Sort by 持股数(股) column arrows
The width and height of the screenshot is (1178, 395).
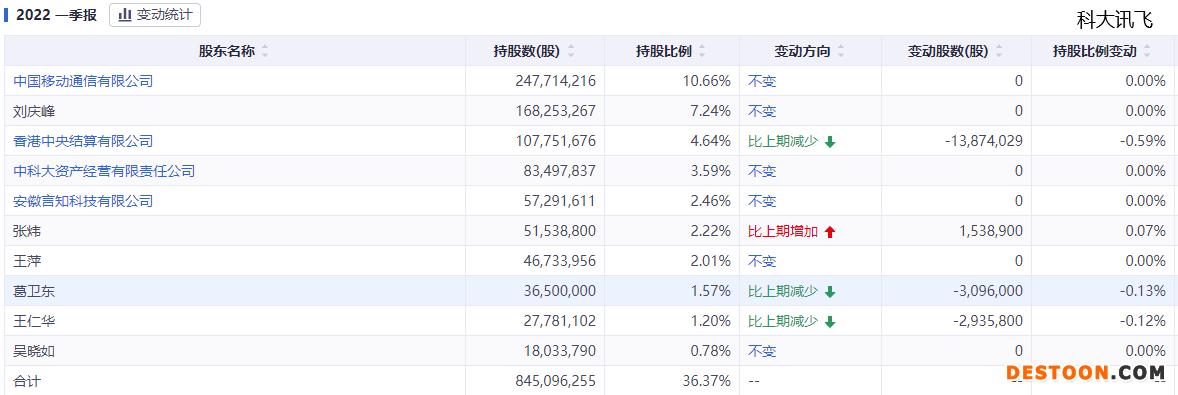(572, 52)
